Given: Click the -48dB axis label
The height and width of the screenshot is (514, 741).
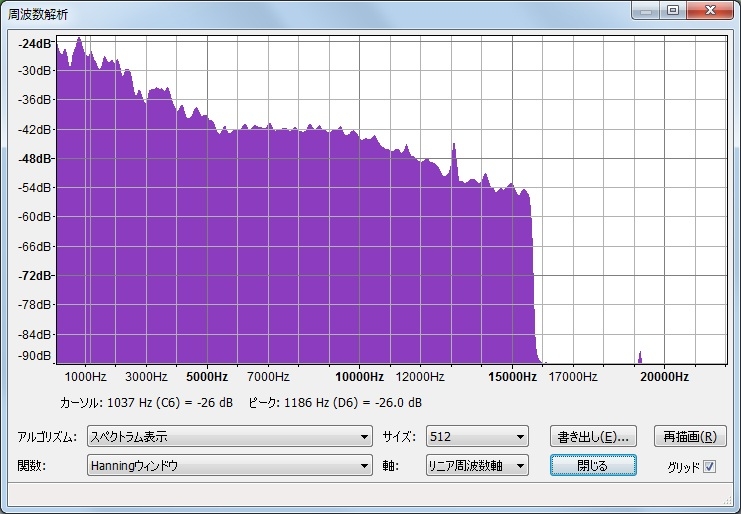Looking at the screenshot, I should coord(34,159).
